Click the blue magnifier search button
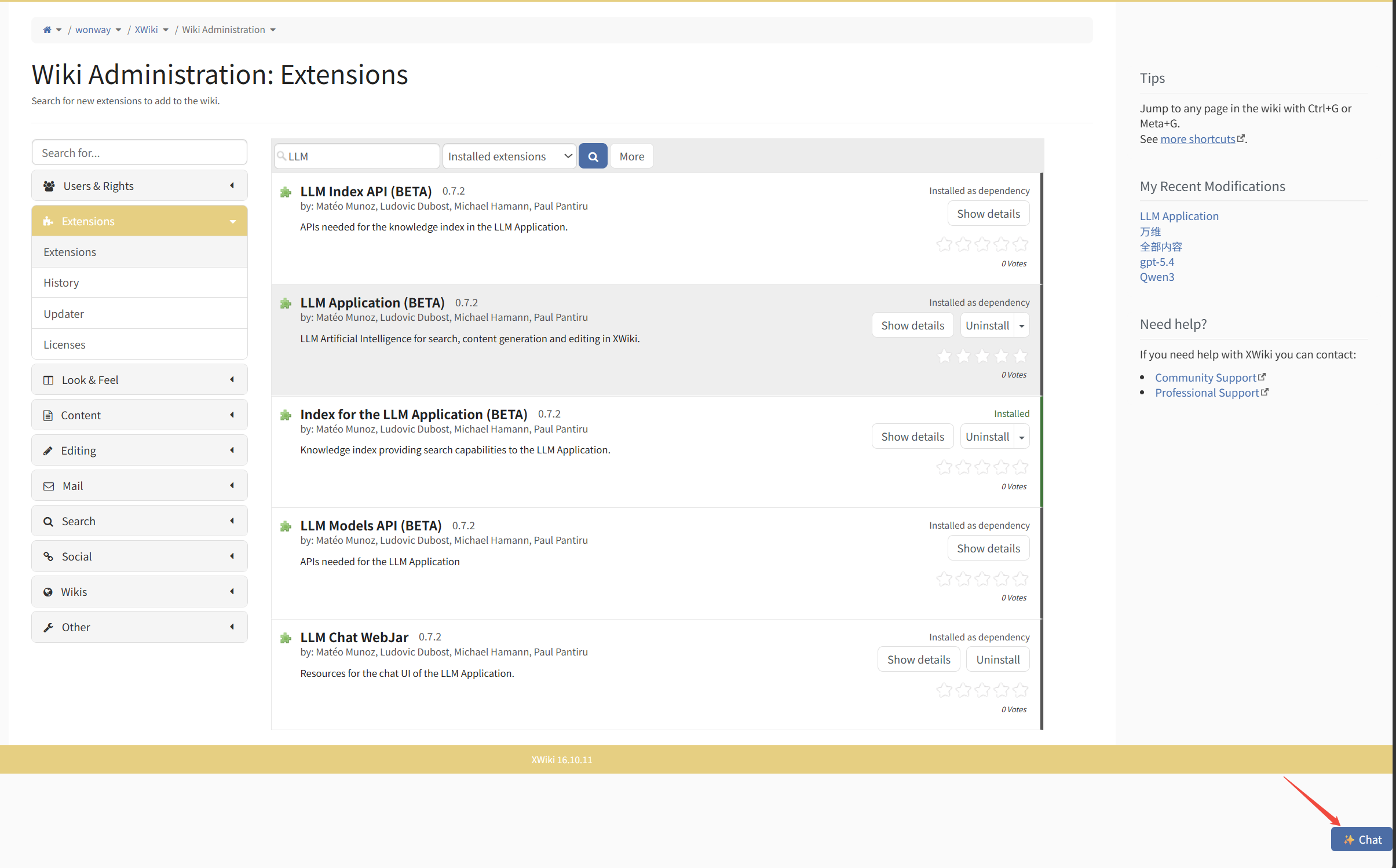The image size is (1396, 868). pos(593,156)
